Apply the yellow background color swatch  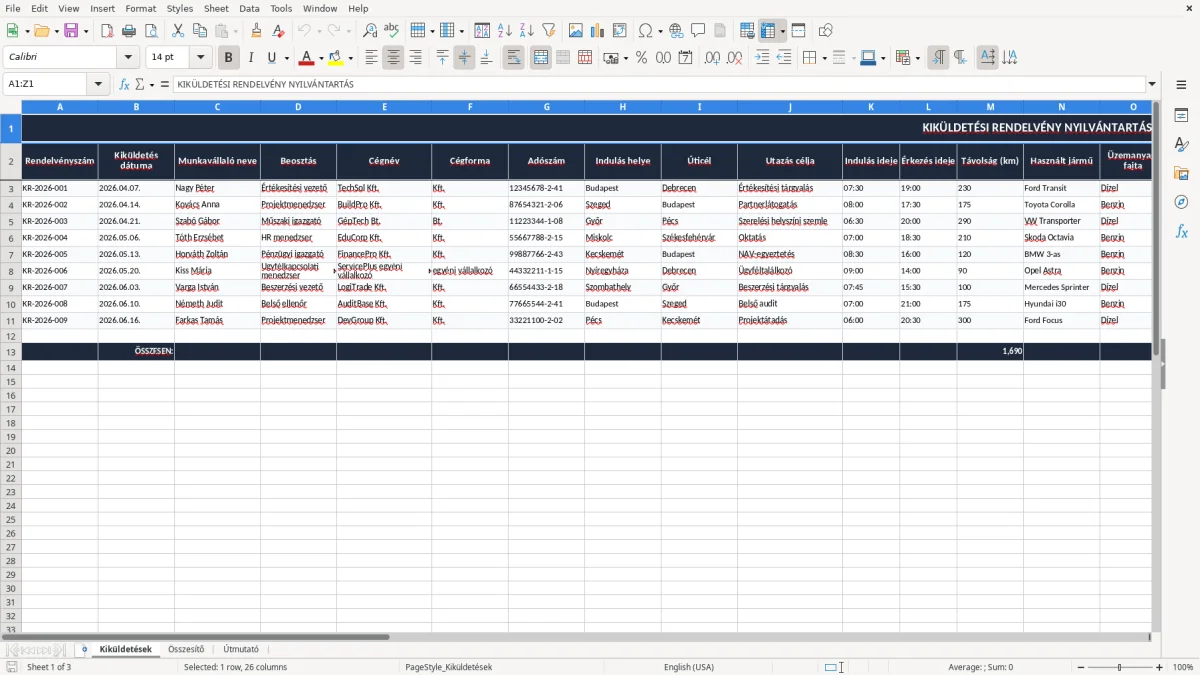[336, 58]
